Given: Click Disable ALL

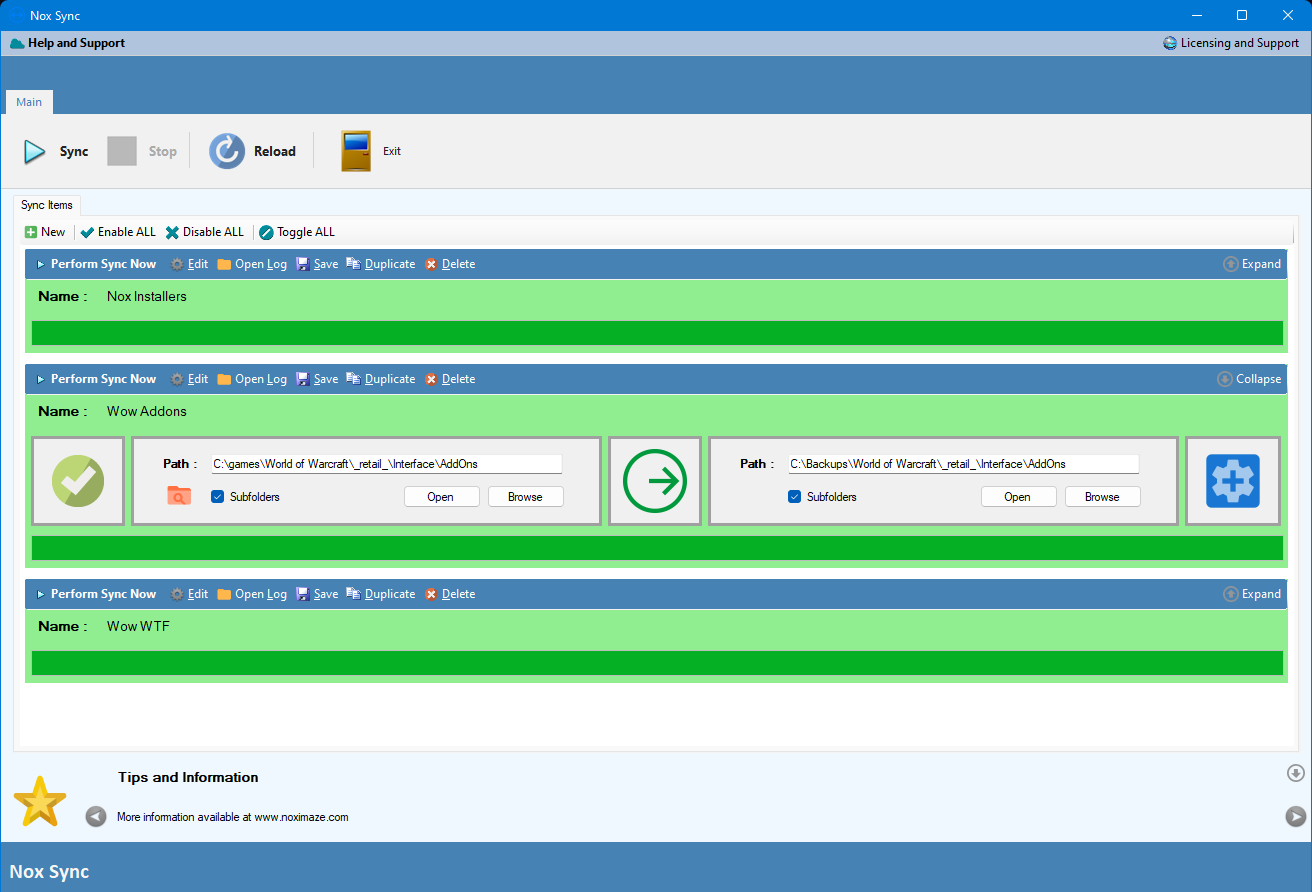Looking at the screenshot, I should 204,232.
